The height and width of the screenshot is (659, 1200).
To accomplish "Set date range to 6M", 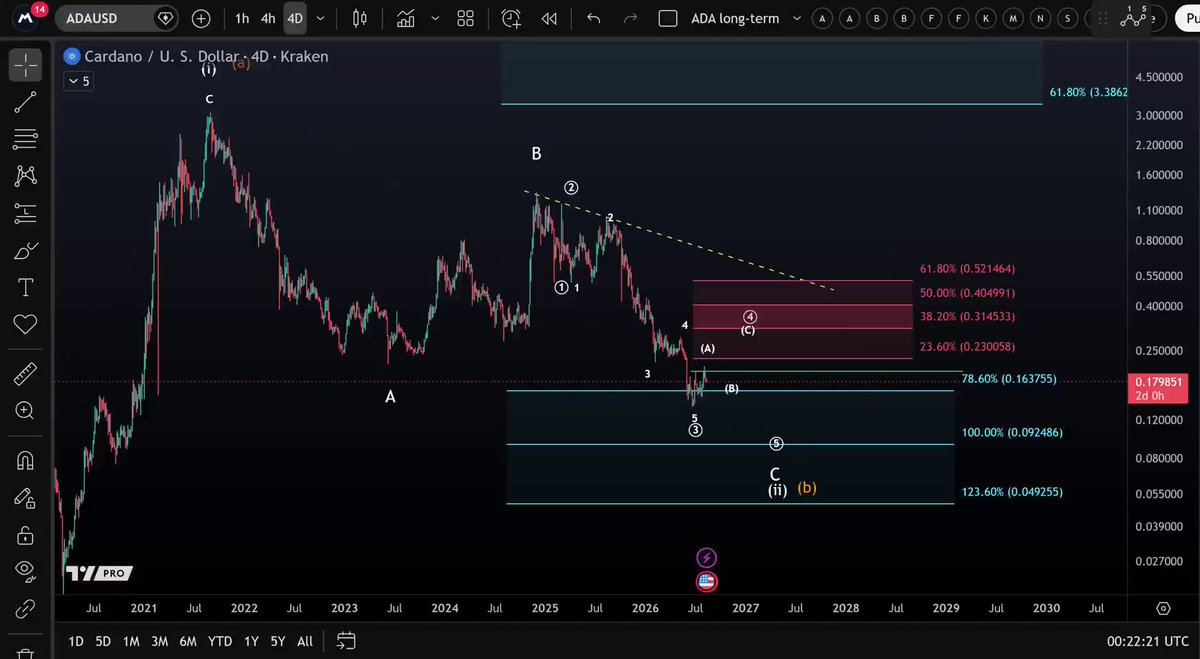I will click(187, 641).
